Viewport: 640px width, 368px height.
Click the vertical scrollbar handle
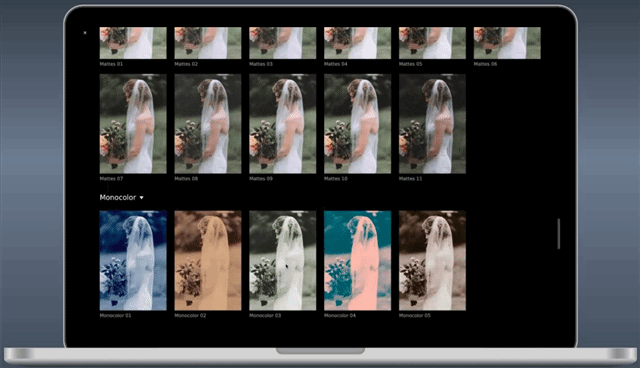[559, 234]
